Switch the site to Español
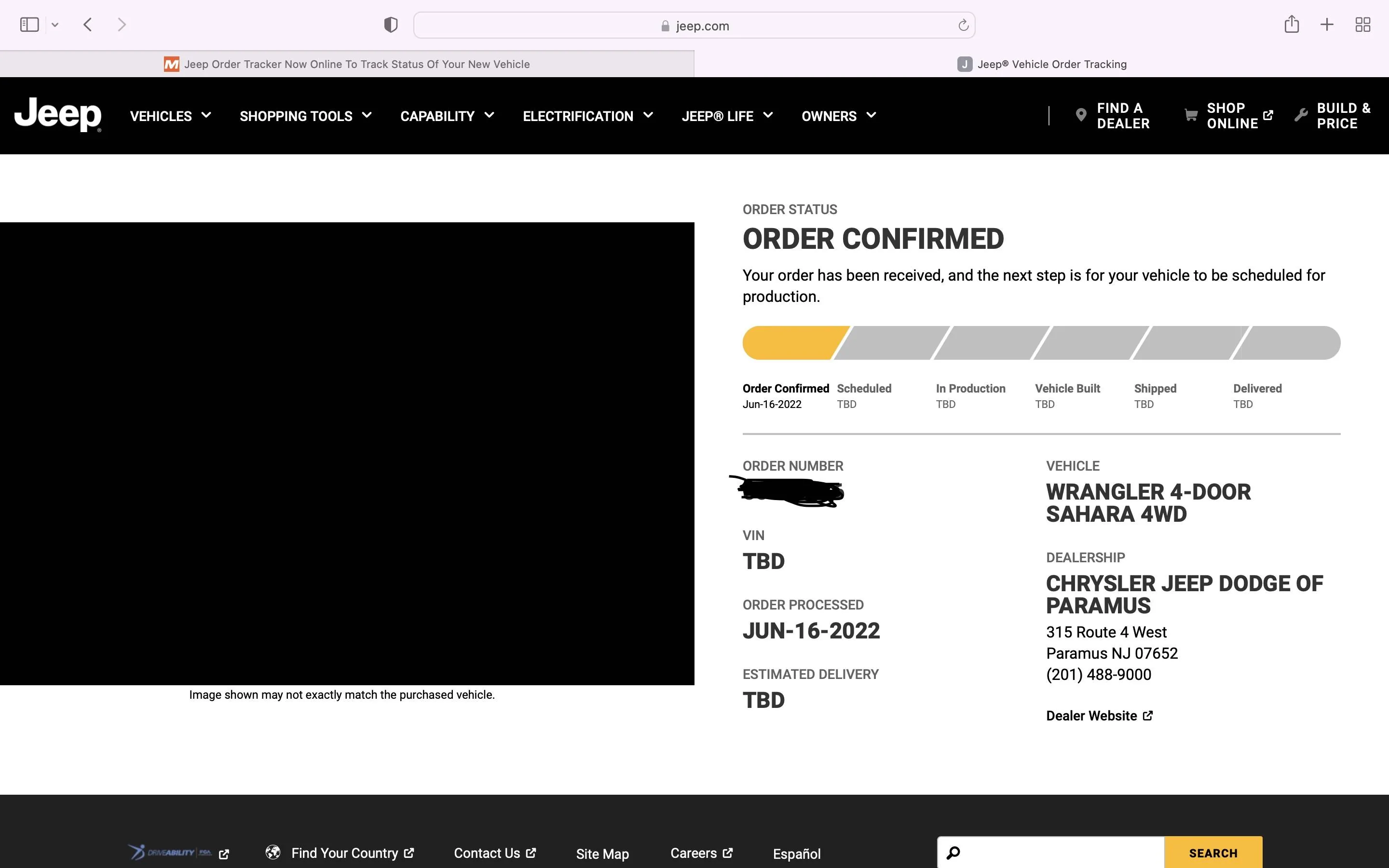This screenshot has height=868, width=1389. pos(797,854)
